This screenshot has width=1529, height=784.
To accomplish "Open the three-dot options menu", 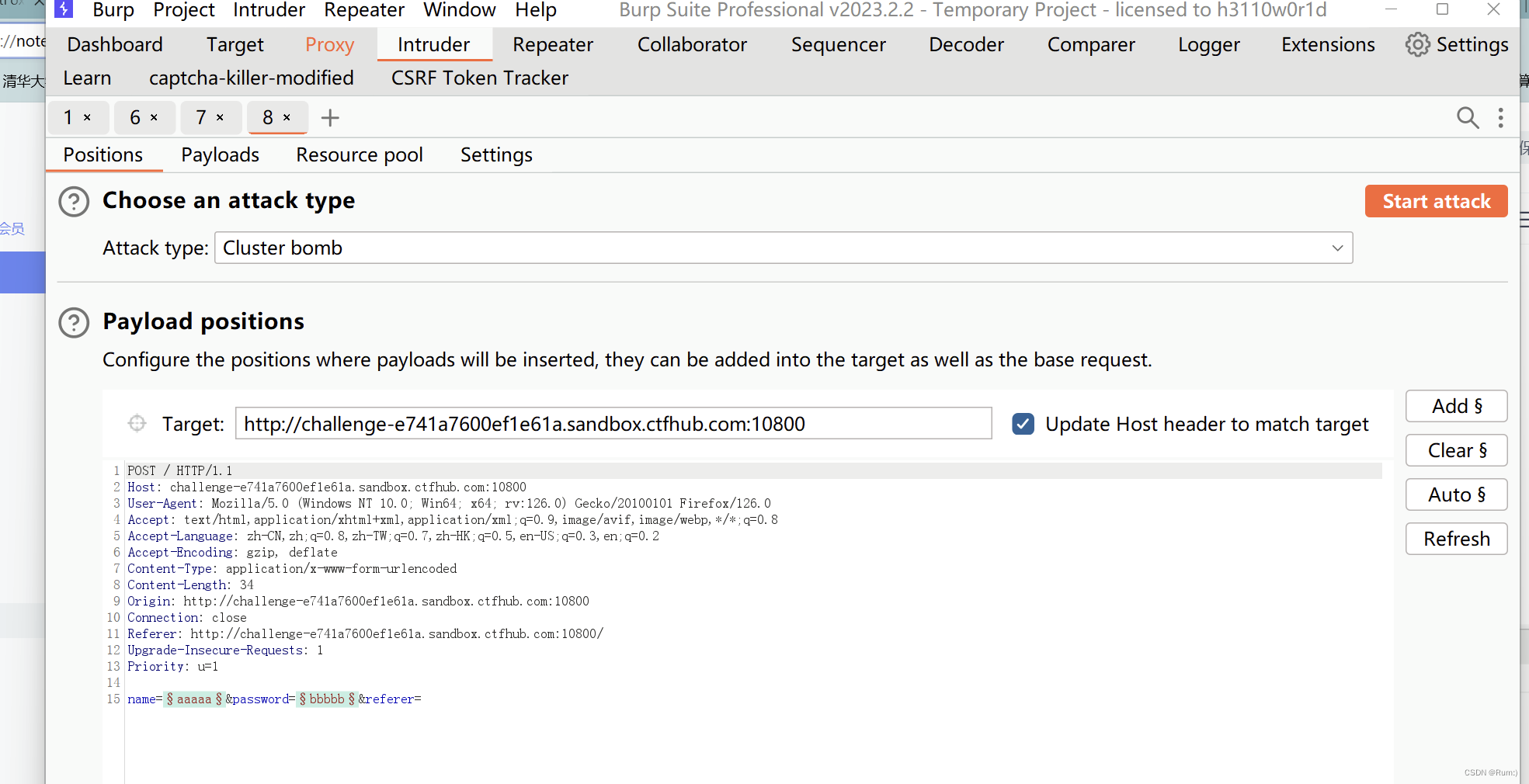I will pos(1500,118).
